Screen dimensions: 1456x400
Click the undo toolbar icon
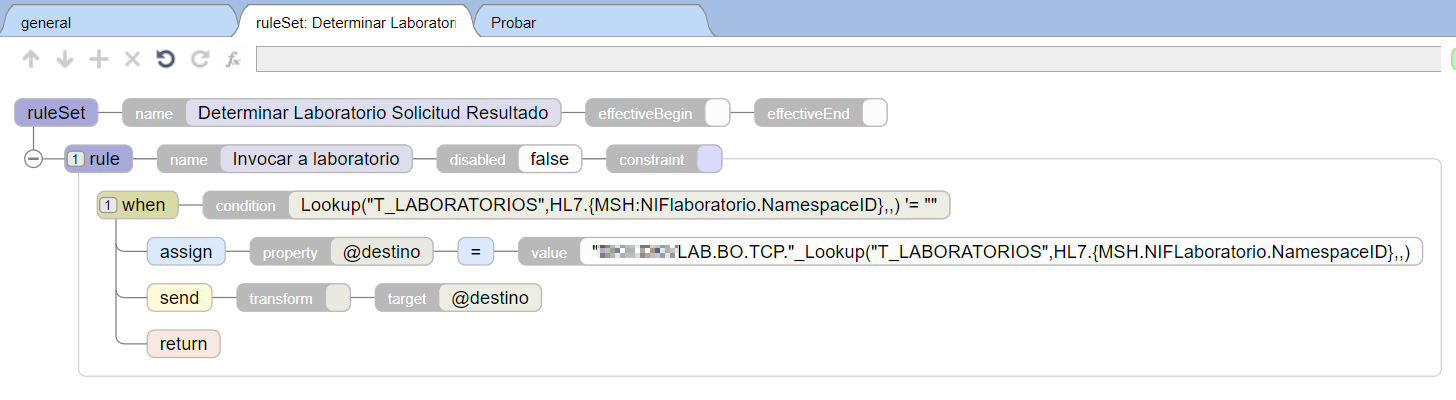tap(166, 60)
